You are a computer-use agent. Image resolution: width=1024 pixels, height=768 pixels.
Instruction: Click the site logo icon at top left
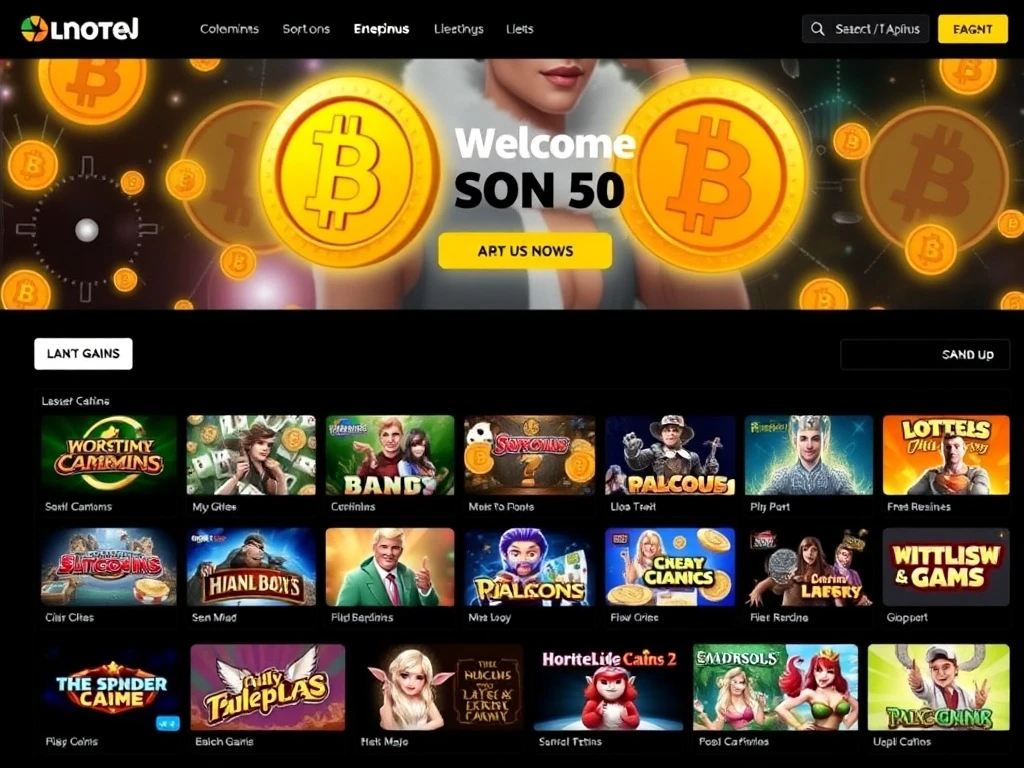[34, 29]
